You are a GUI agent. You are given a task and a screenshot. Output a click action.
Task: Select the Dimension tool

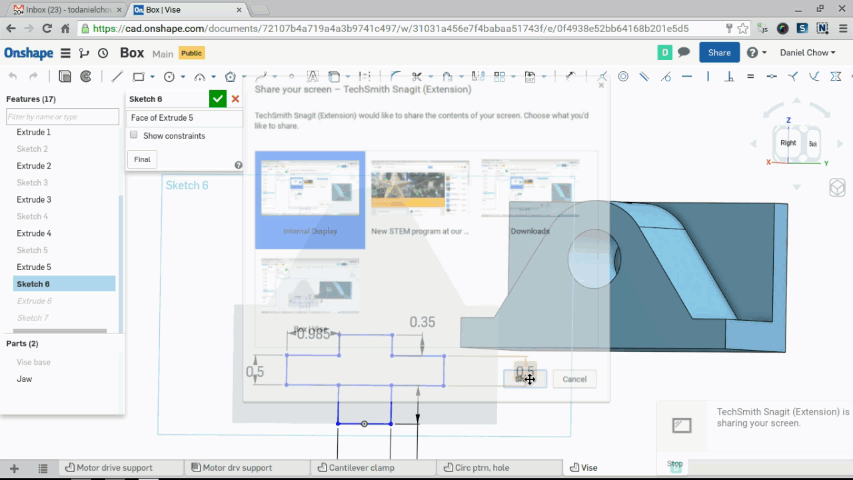[x=571, y=77]
